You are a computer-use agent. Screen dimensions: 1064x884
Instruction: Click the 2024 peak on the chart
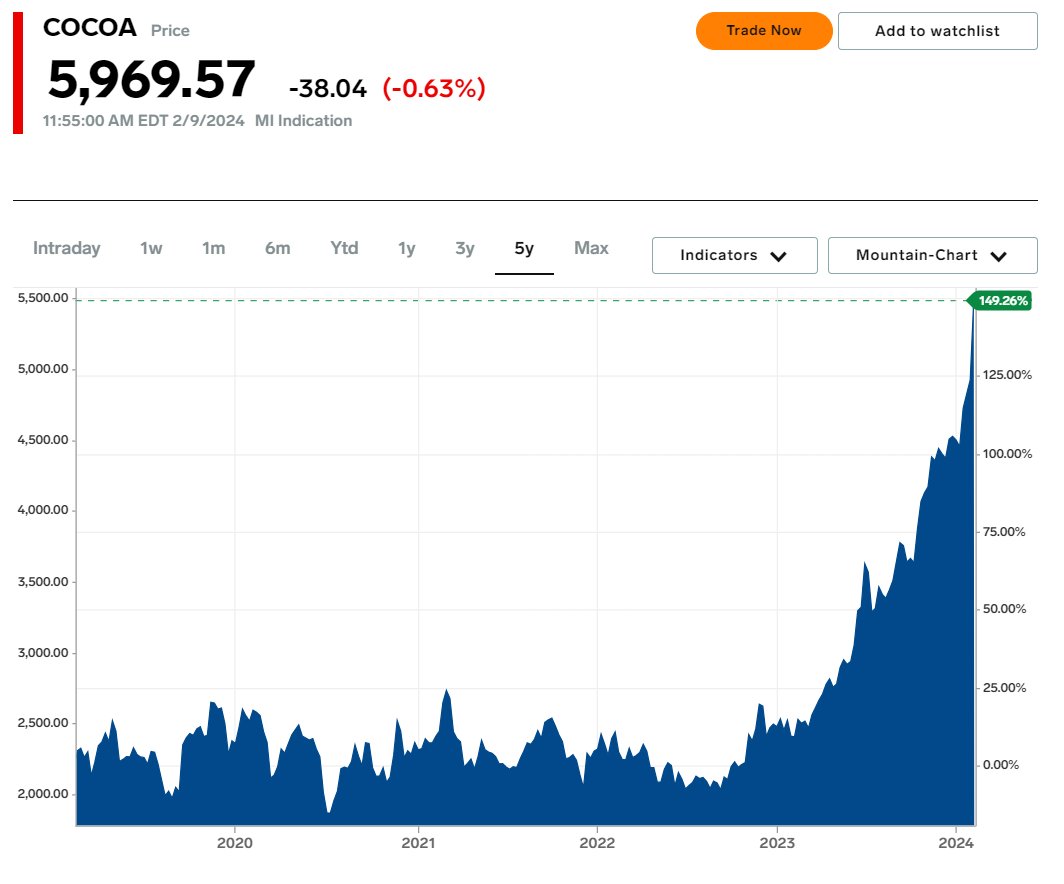tap(974, 310)
